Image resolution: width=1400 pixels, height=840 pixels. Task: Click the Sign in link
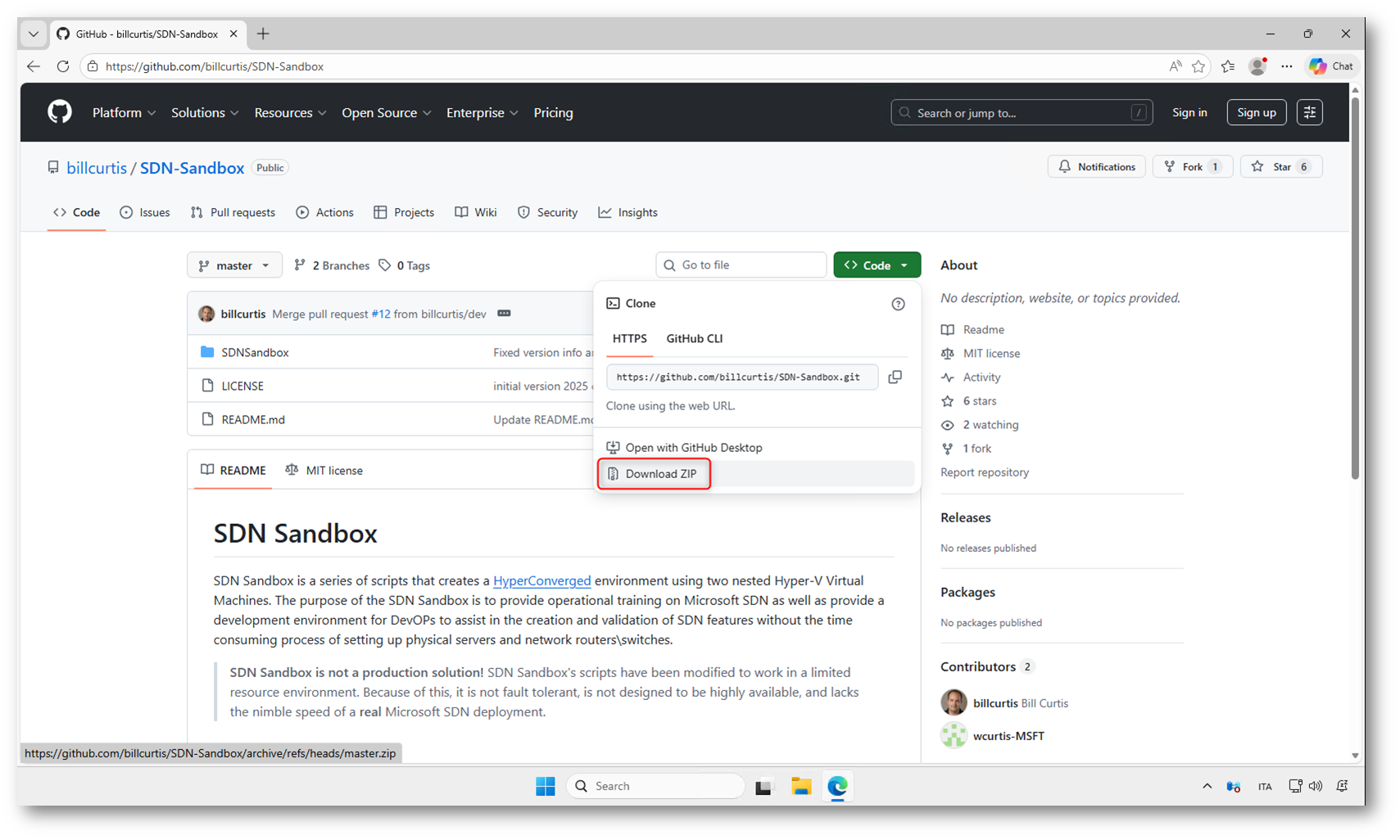[1189, 113]
